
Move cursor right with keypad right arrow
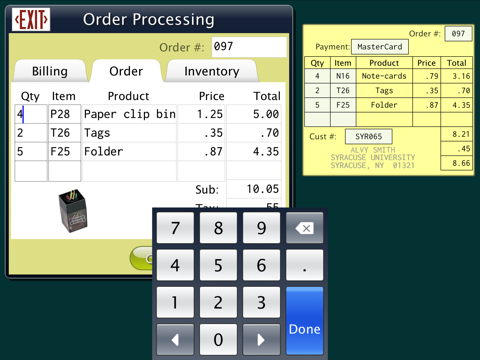pyautogui.click(x=261, y=340)
